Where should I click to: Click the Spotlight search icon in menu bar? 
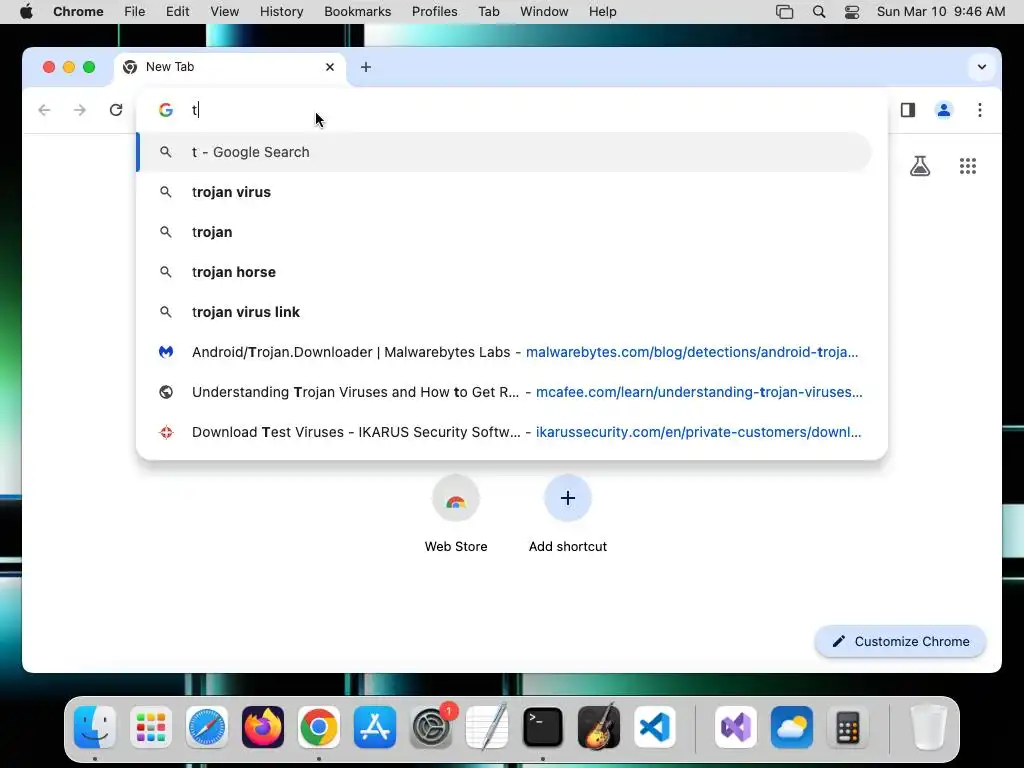[x=819, y=12]
